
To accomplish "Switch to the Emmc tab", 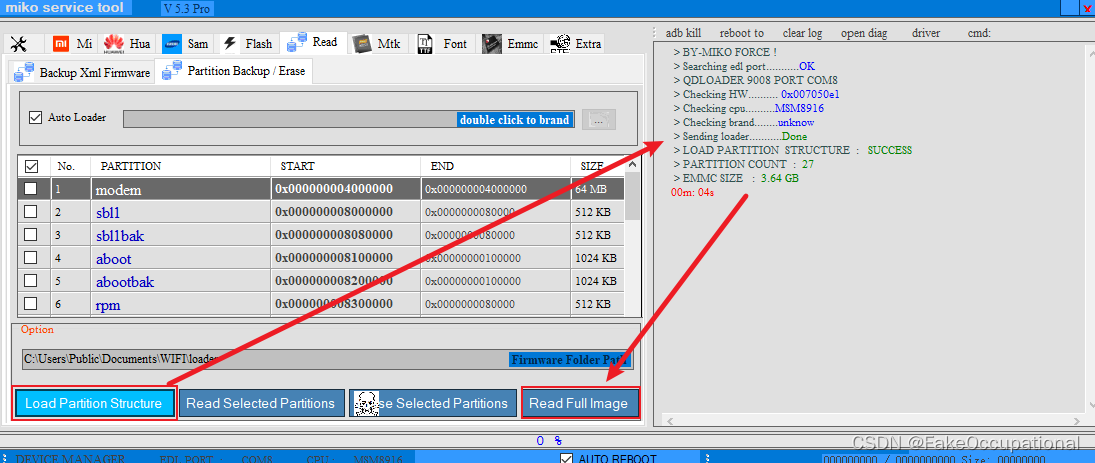I will pos(510,43).
